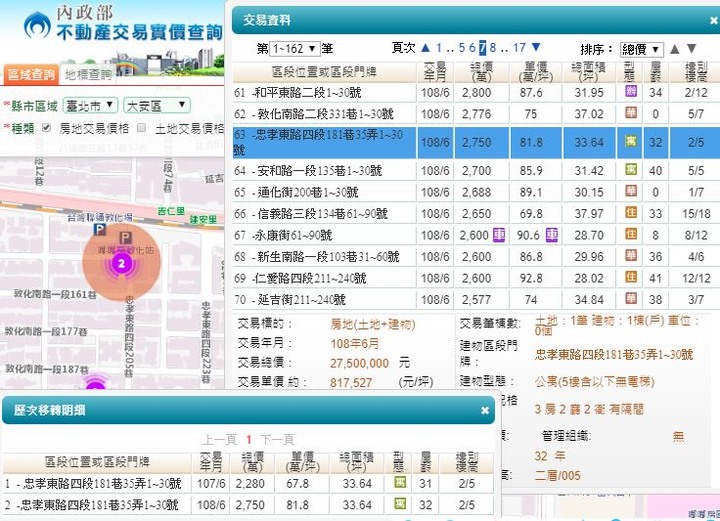This screenshot has width=720, height=521.
Task: Click the 單價(萬/坪) column header in 交易資料
Action: (x=535, y=72)
